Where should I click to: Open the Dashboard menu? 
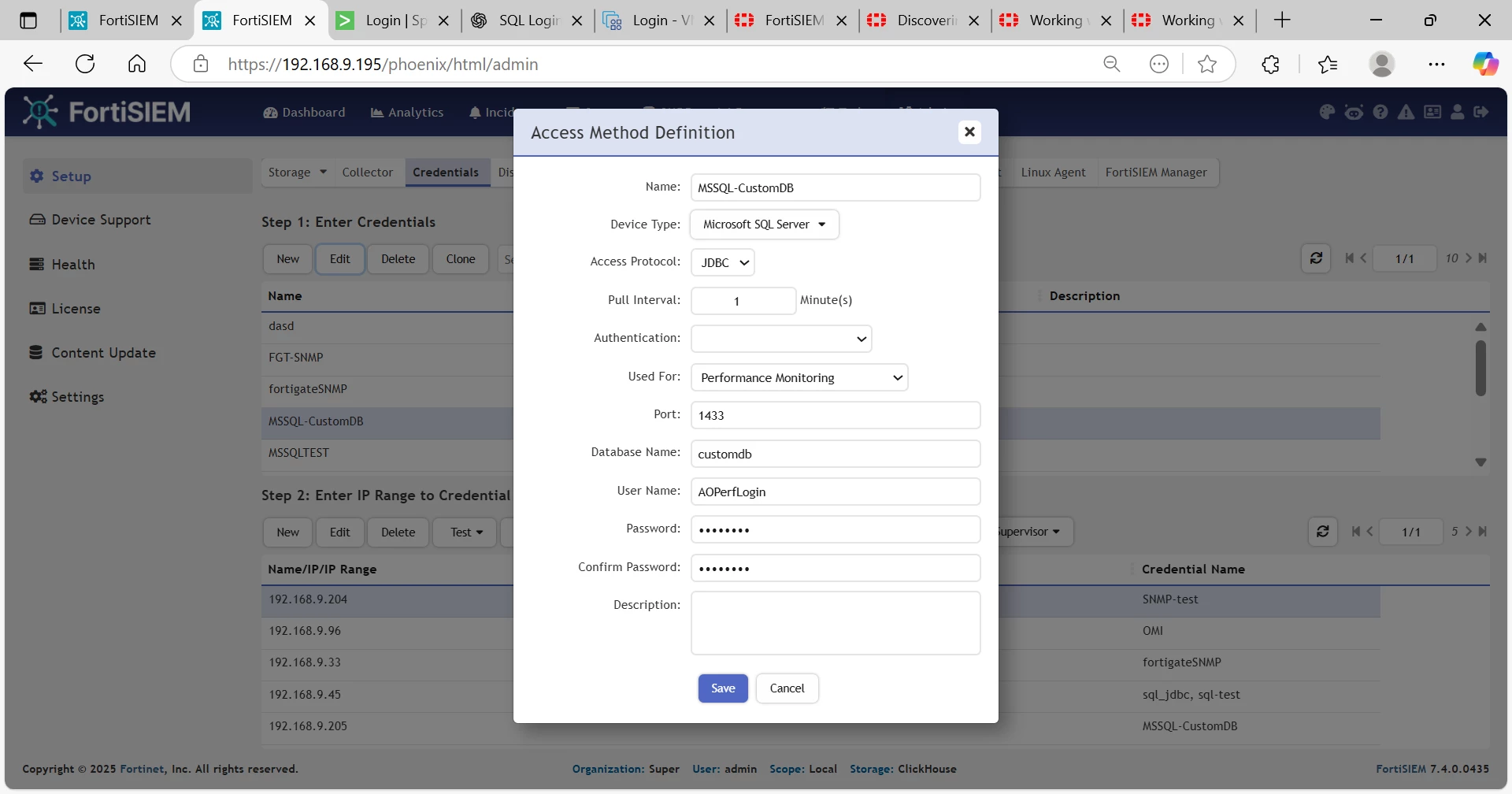pos(304,113)
